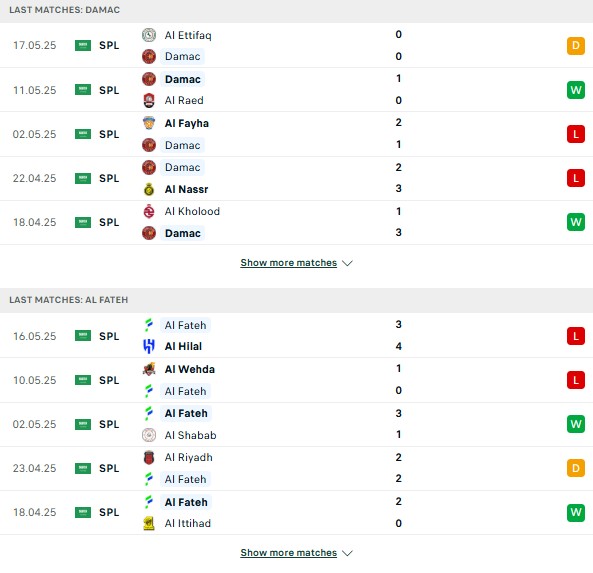Click the Al Raed team logo
593x573 pixels.
[149, 101]
